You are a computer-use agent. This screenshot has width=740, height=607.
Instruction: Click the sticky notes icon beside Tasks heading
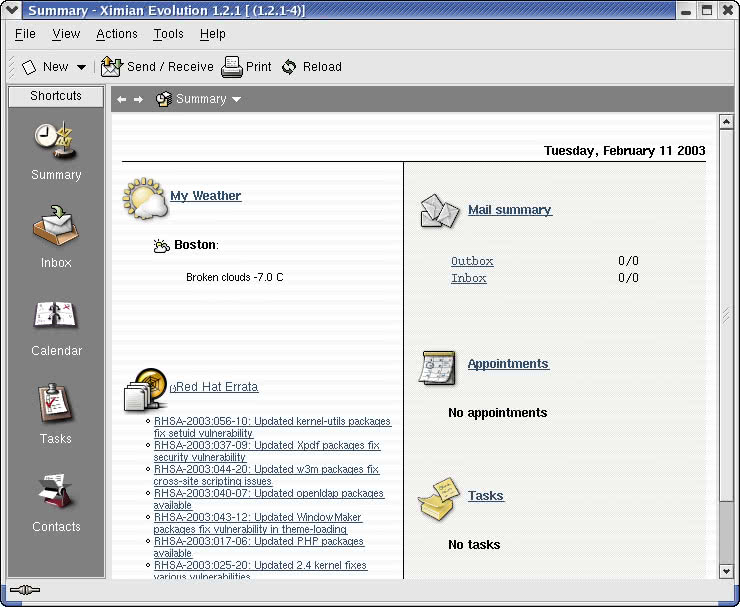point(438,499)
